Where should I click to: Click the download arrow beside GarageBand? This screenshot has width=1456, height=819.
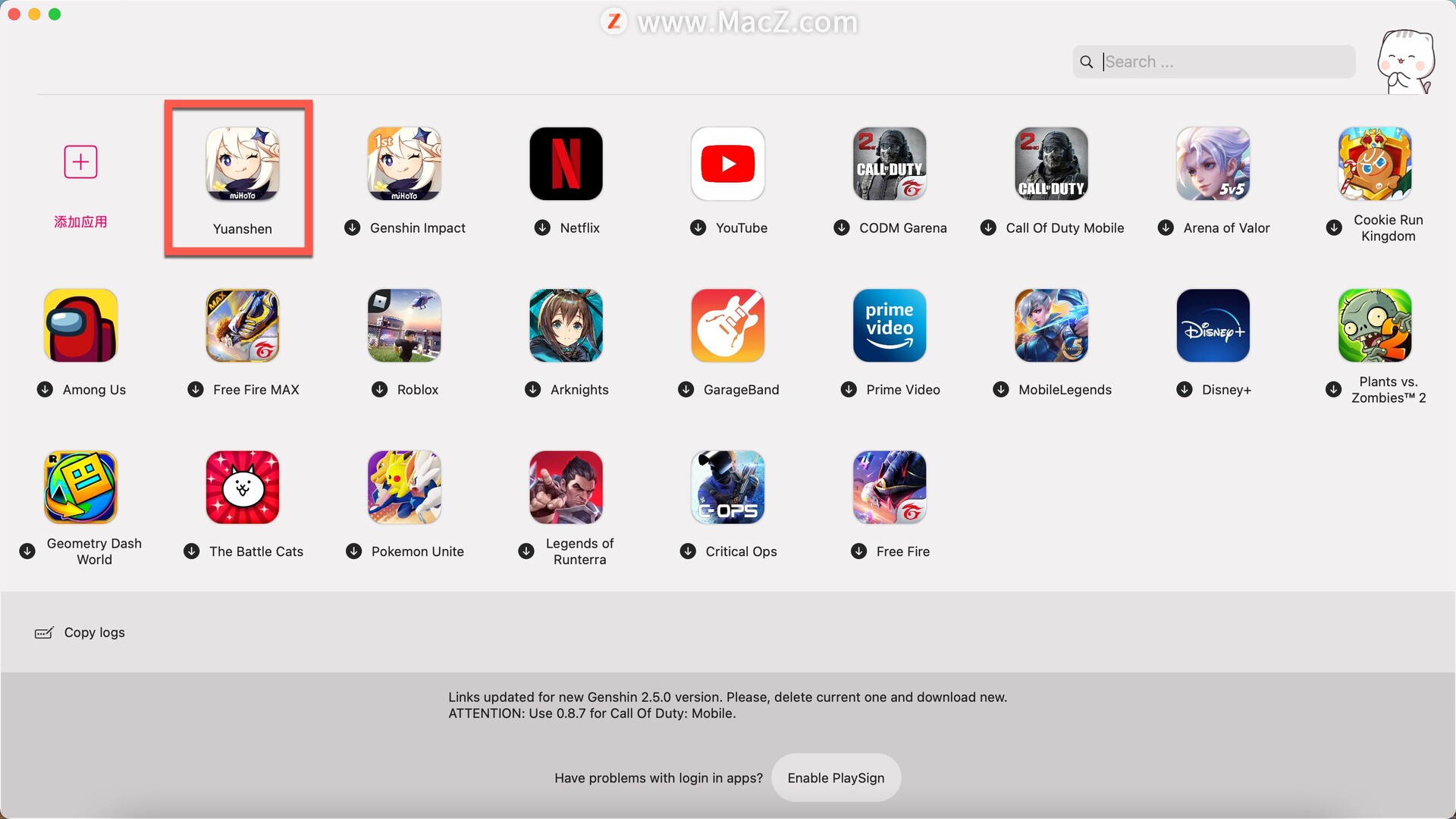click(686, 389)
